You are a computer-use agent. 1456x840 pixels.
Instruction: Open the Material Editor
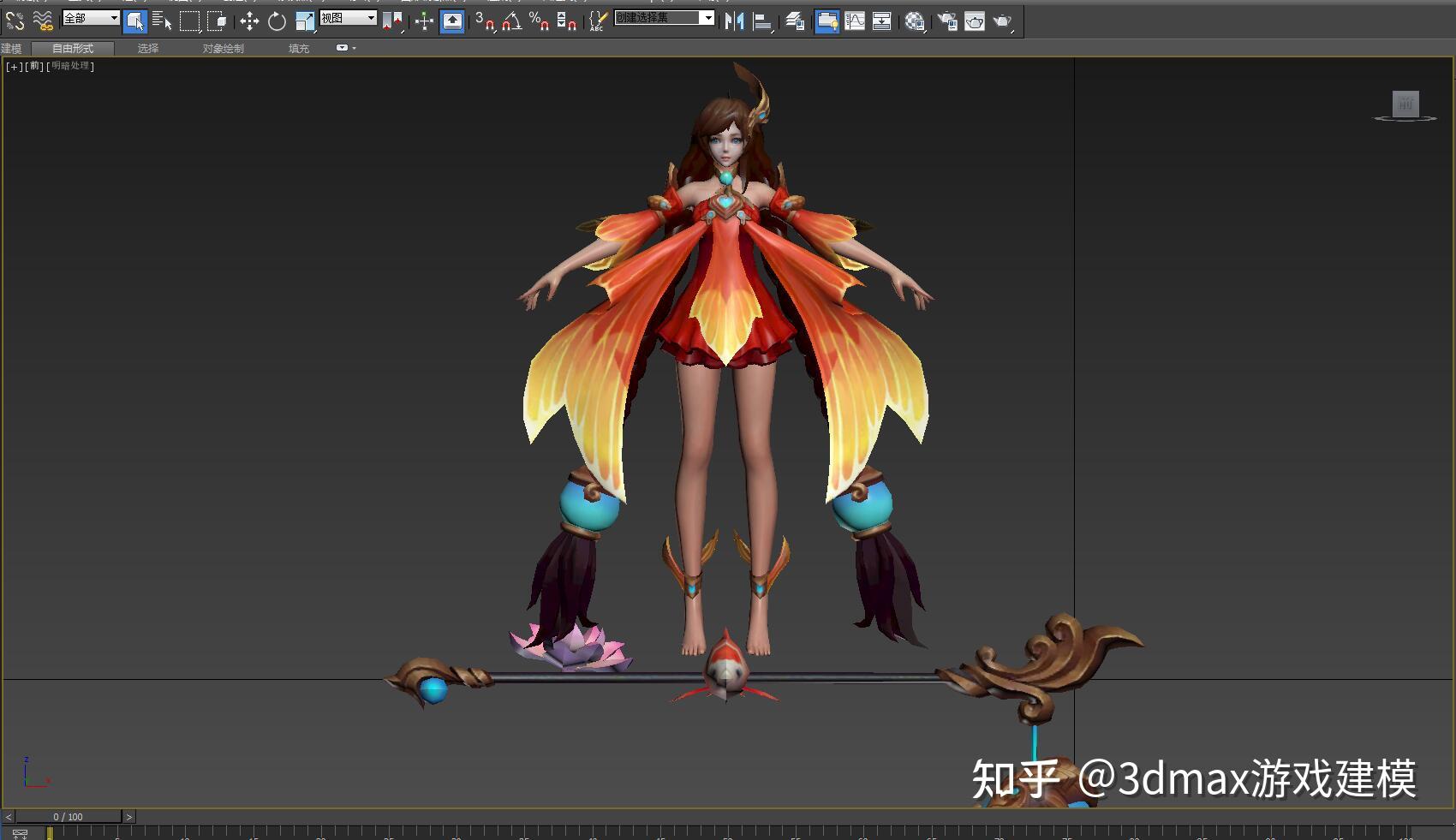914,21
